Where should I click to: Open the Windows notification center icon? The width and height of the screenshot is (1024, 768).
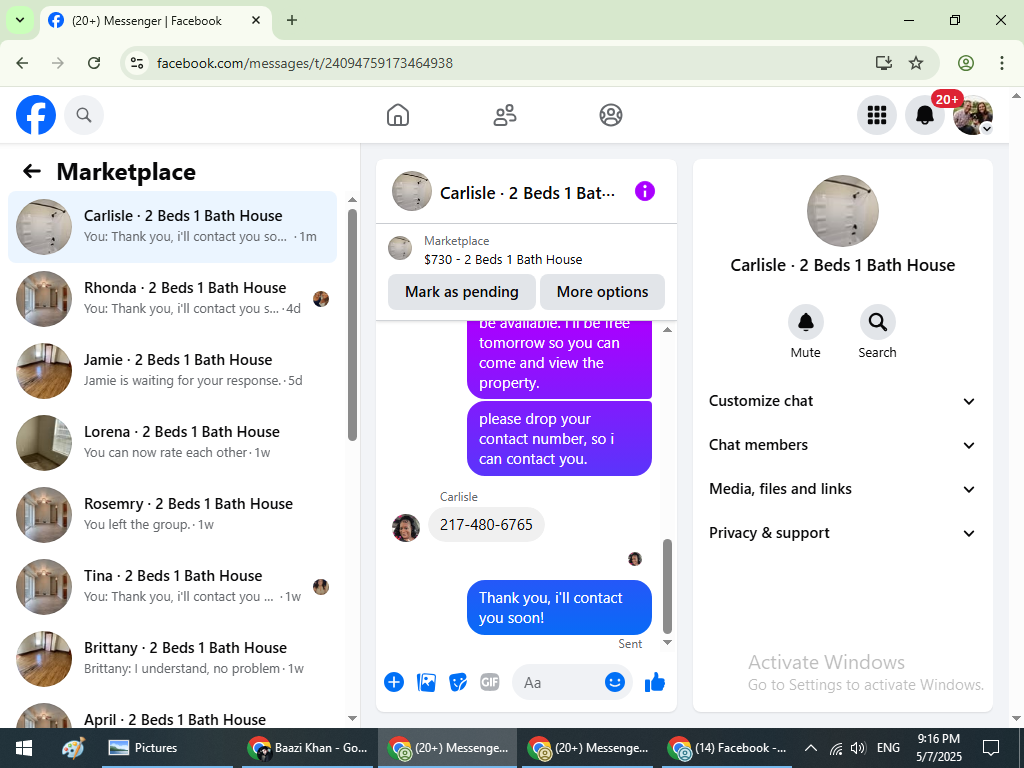tap(991, 748)
